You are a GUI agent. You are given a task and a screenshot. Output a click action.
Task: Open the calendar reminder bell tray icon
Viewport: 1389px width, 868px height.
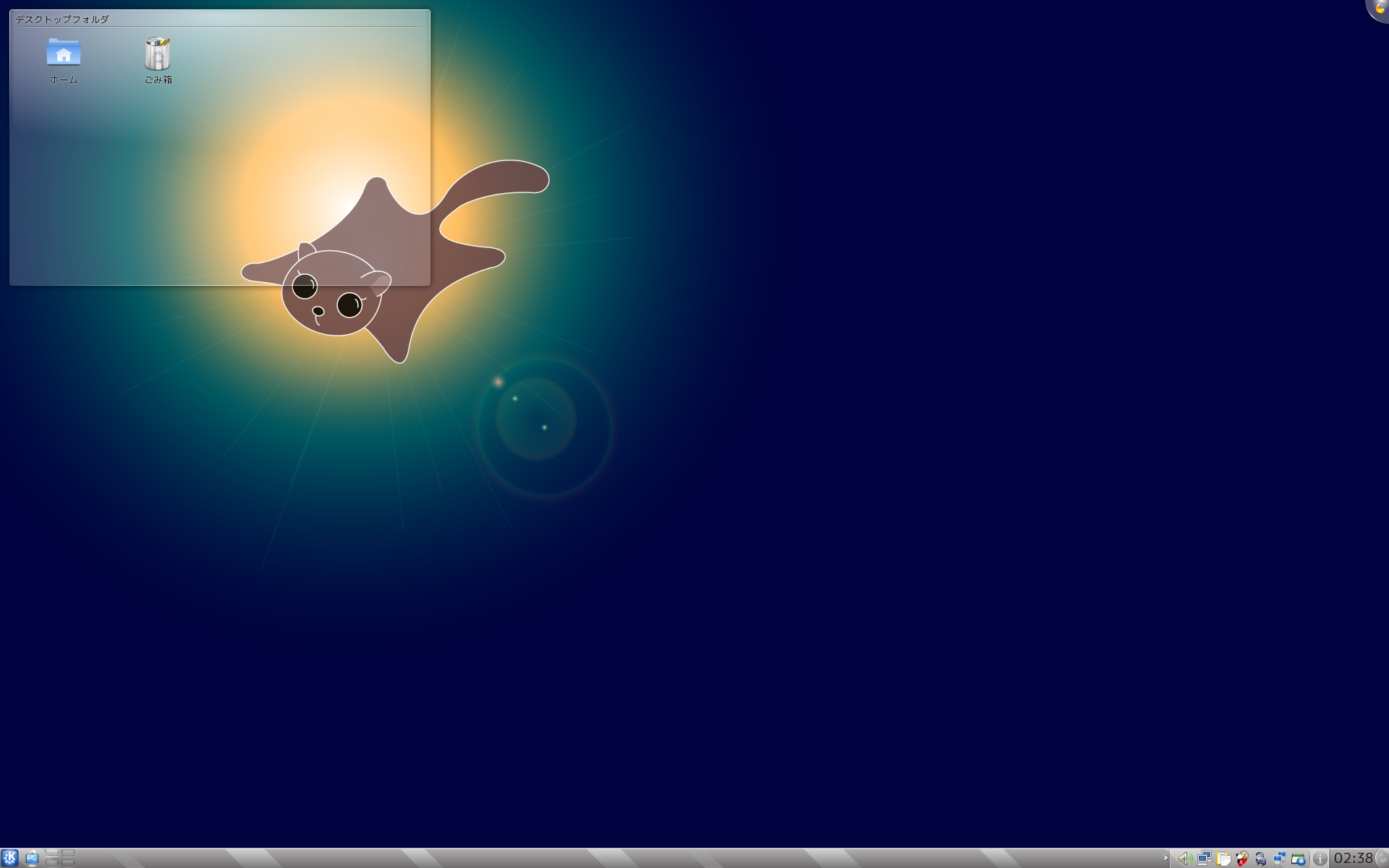(x=1299, y=859)
